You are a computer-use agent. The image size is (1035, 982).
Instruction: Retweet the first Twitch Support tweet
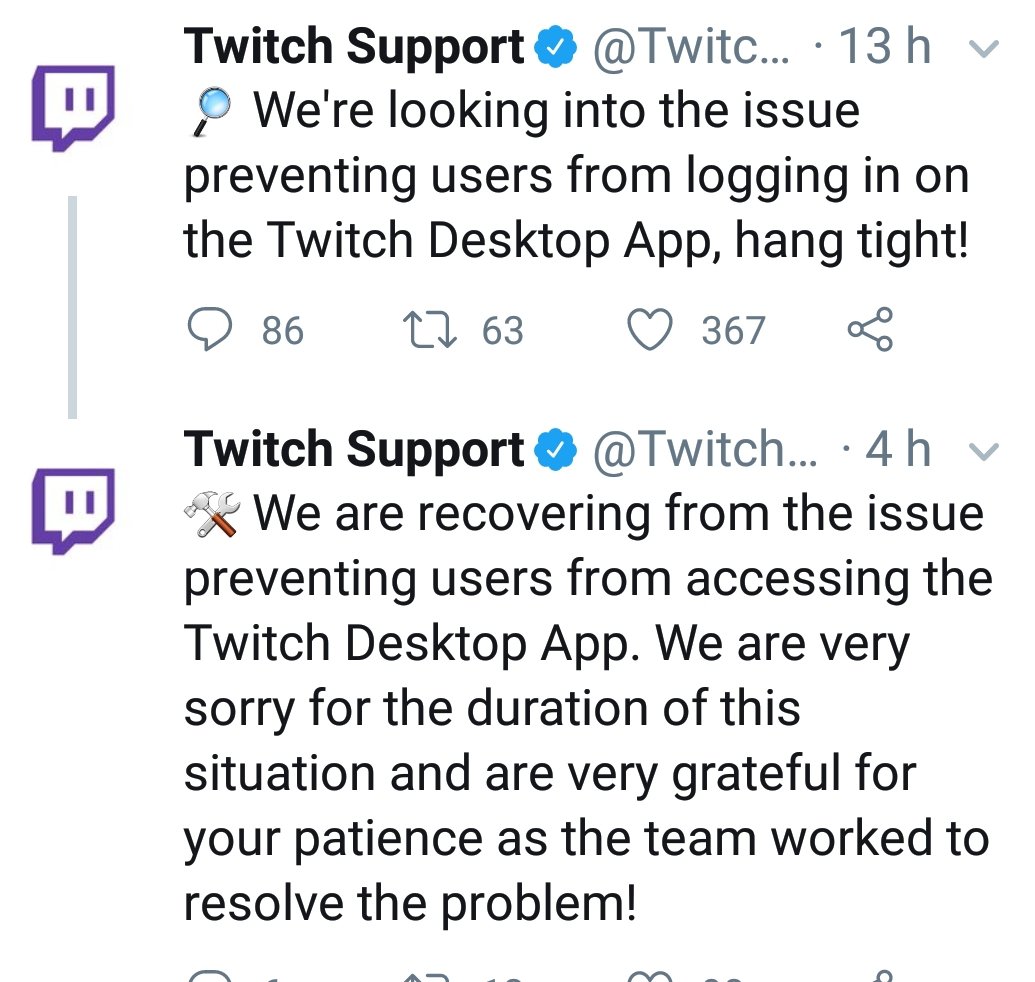coord(432,330)
